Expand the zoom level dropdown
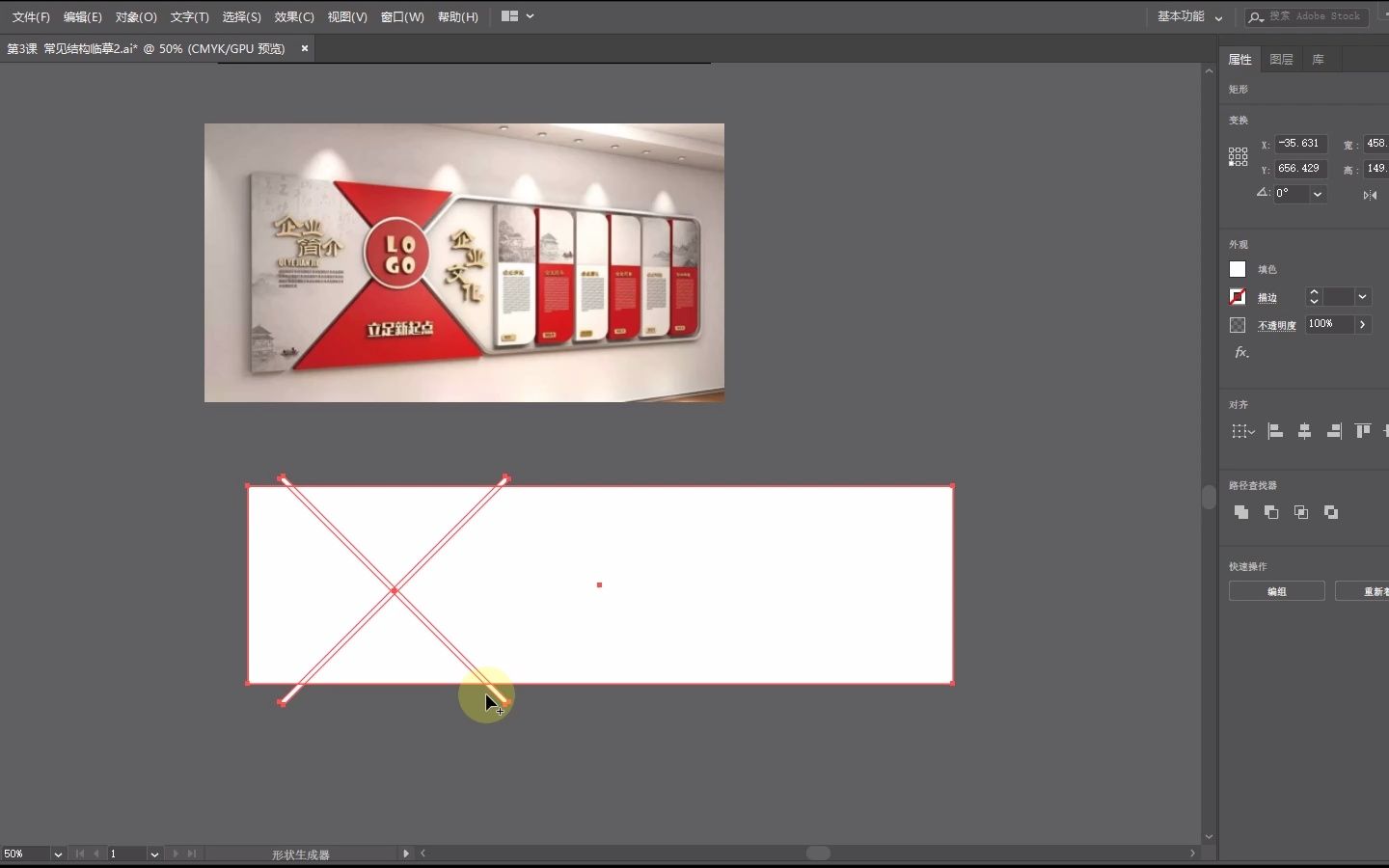Viewport: 1389px width, 868px height. [x=58, y=854]
